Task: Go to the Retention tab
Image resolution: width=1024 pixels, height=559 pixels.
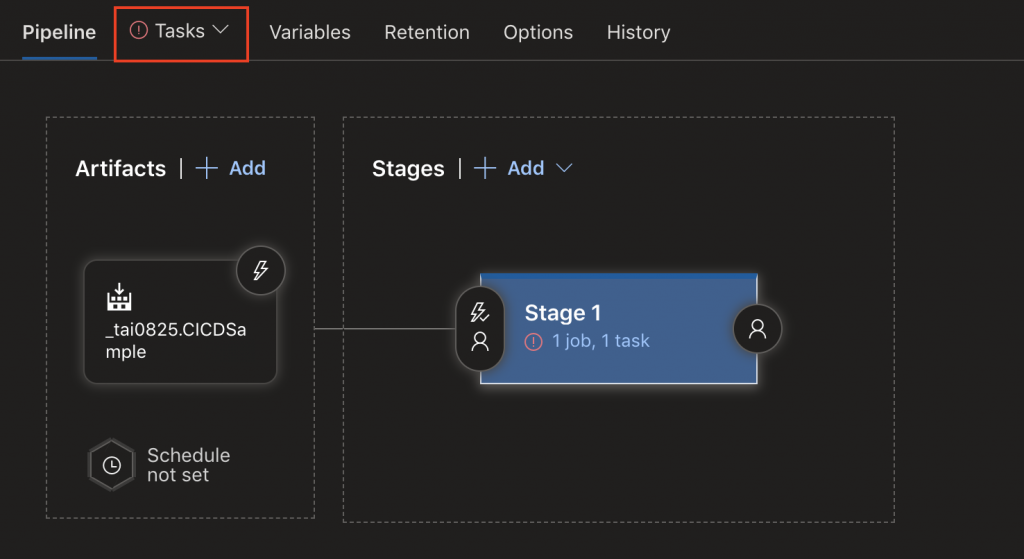Action: 427,32
